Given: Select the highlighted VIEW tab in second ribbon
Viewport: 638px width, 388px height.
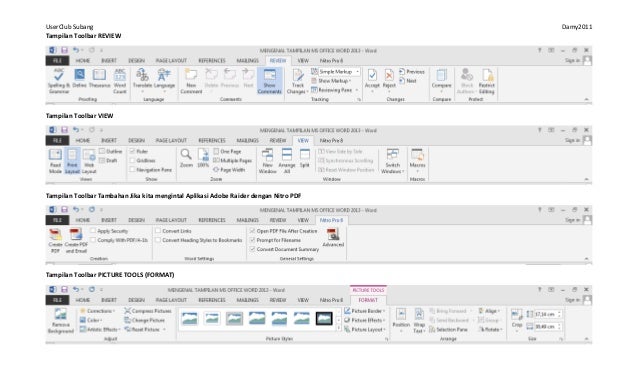Looking at the screenshot, I should point(303,140).
